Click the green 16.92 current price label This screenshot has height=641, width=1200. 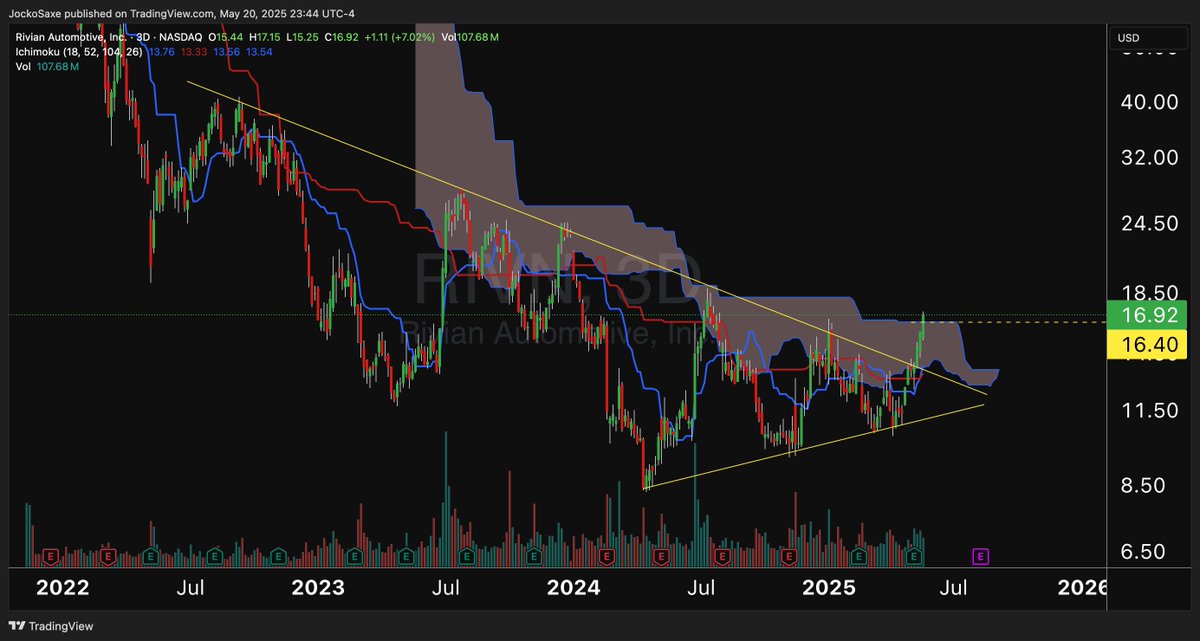click(1147, 317)
